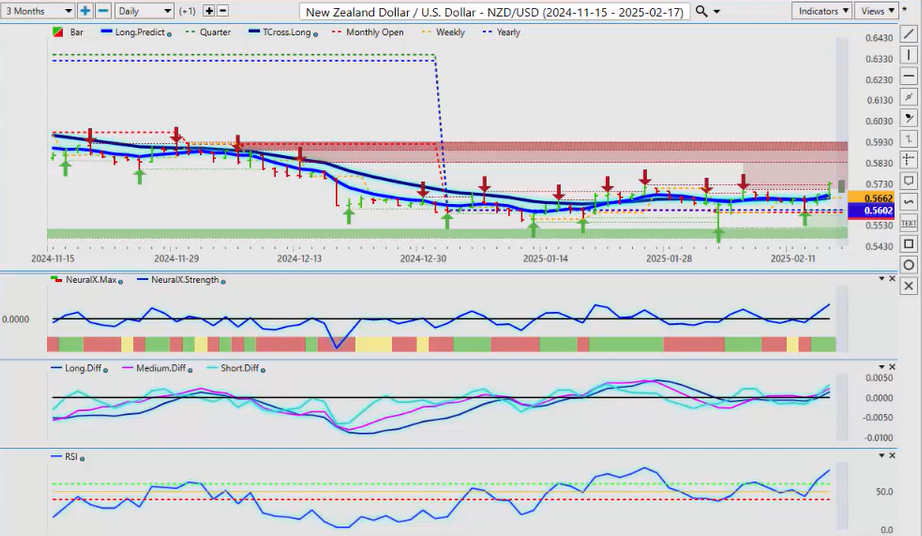
Task: Click the blue plus zoom-in range button
Action: [85, 11]
